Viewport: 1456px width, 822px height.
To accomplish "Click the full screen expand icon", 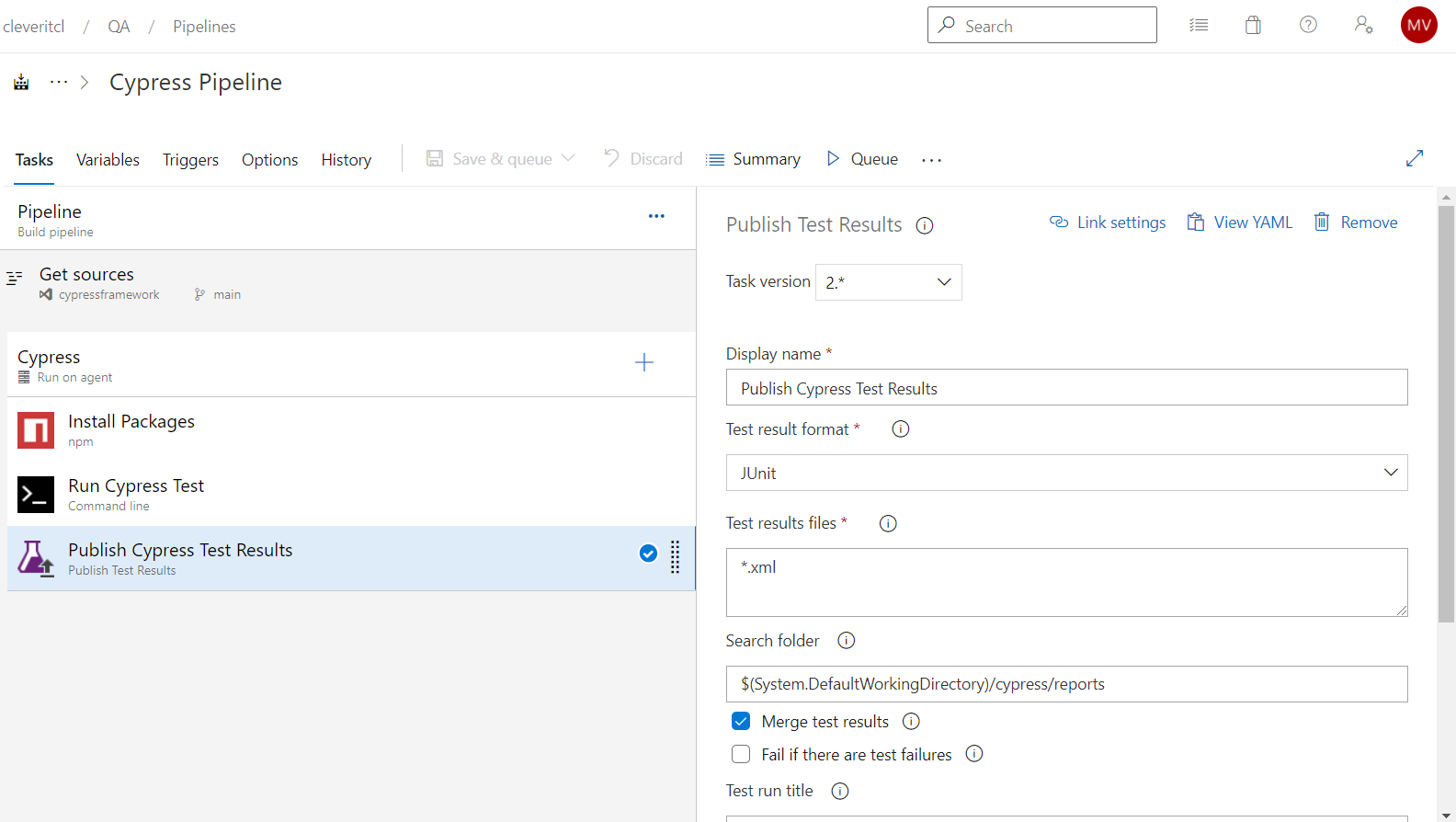I will (x=1415, y=159).
